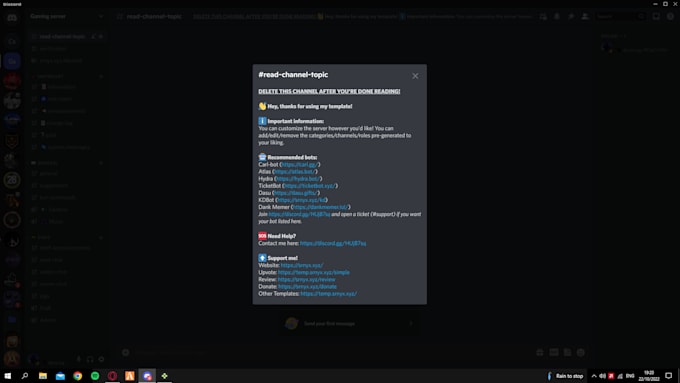Open the GIF picker in message bar
This screenshot has width=680, height=383.
pyautogui.click(x=554, y=353)
